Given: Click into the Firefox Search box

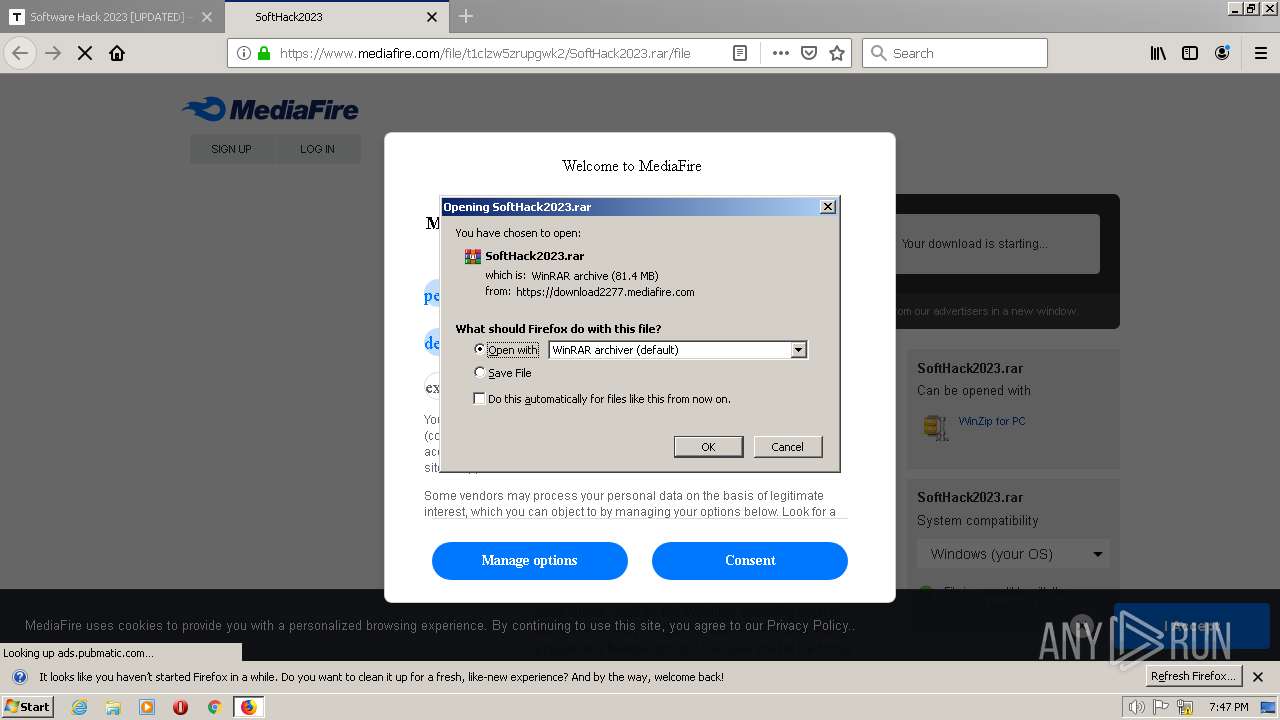Looking at the screenshot, I should point(955,53).
